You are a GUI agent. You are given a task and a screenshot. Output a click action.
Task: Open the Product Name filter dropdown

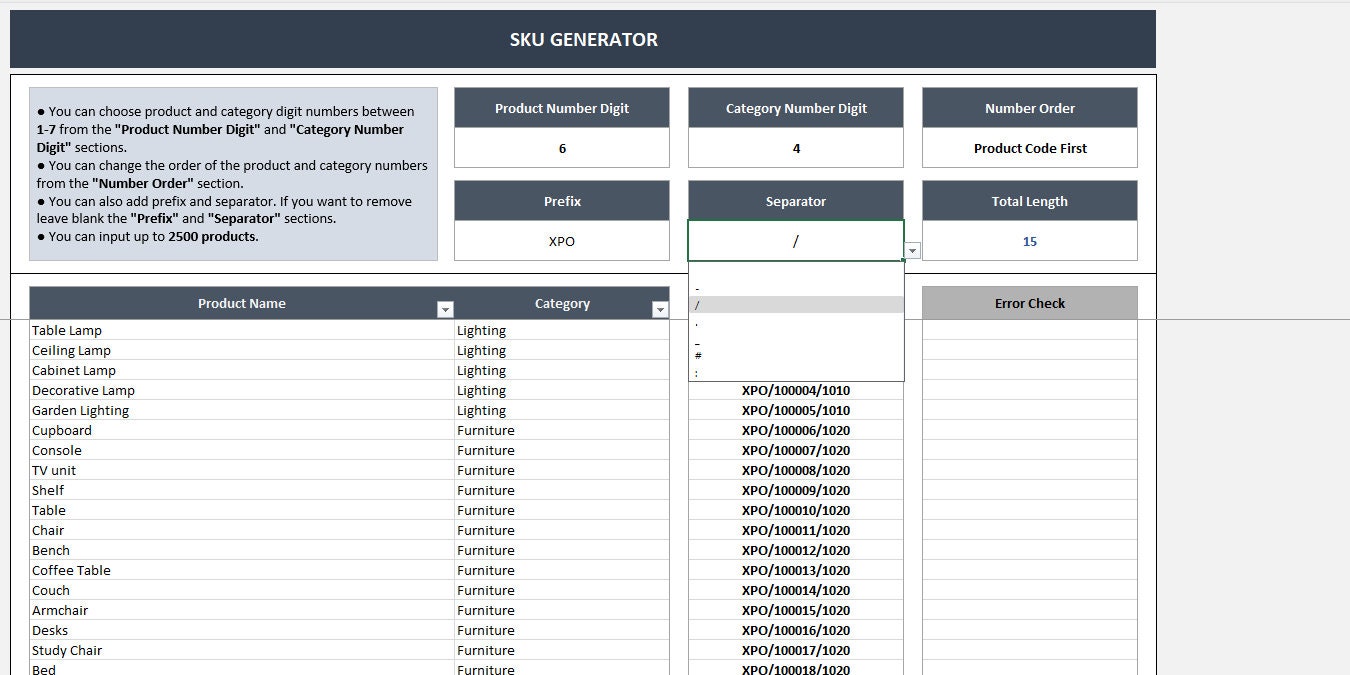(445, 309)
